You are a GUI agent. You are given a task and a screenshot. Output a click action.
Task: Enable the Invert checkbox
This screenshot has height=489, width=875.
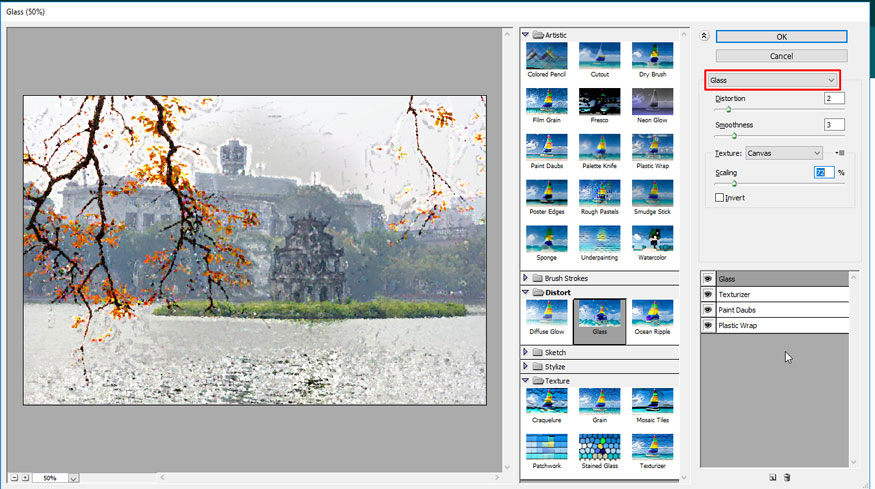pyautogui.click(x=719, y=198)
